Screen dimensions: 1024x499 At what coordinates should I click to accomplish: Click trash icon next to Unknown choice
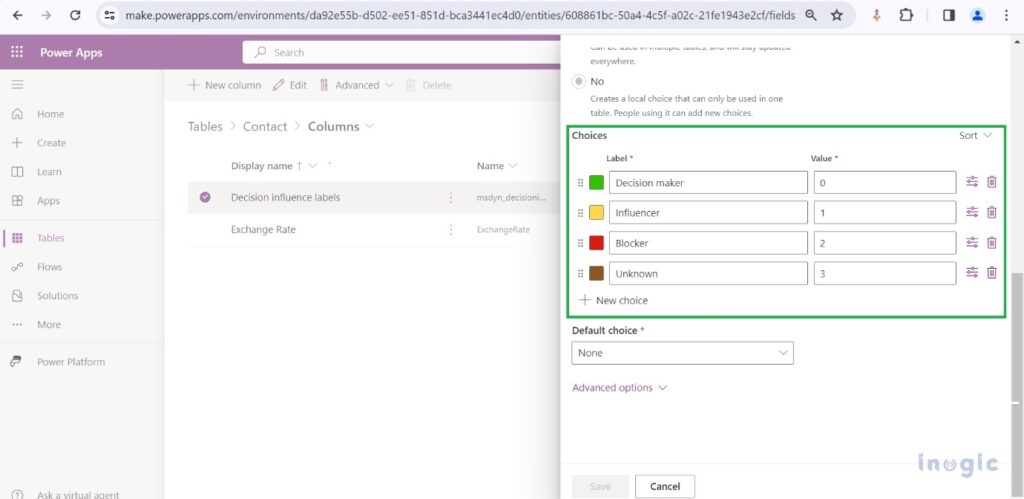pyautogui.click(x=991, y=273)
